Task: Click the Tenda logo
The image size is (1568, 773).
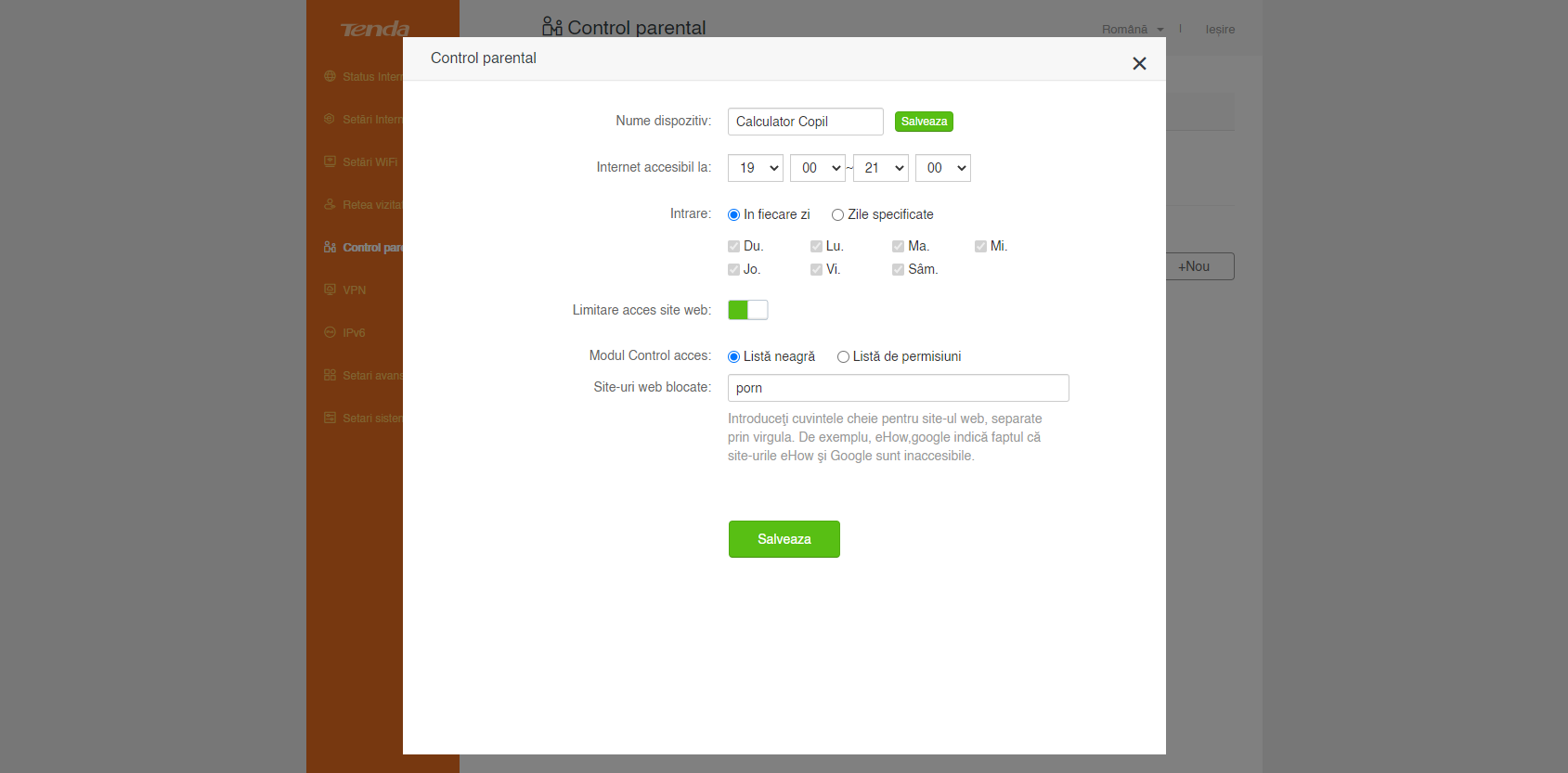Action: [x=375, y=30]
